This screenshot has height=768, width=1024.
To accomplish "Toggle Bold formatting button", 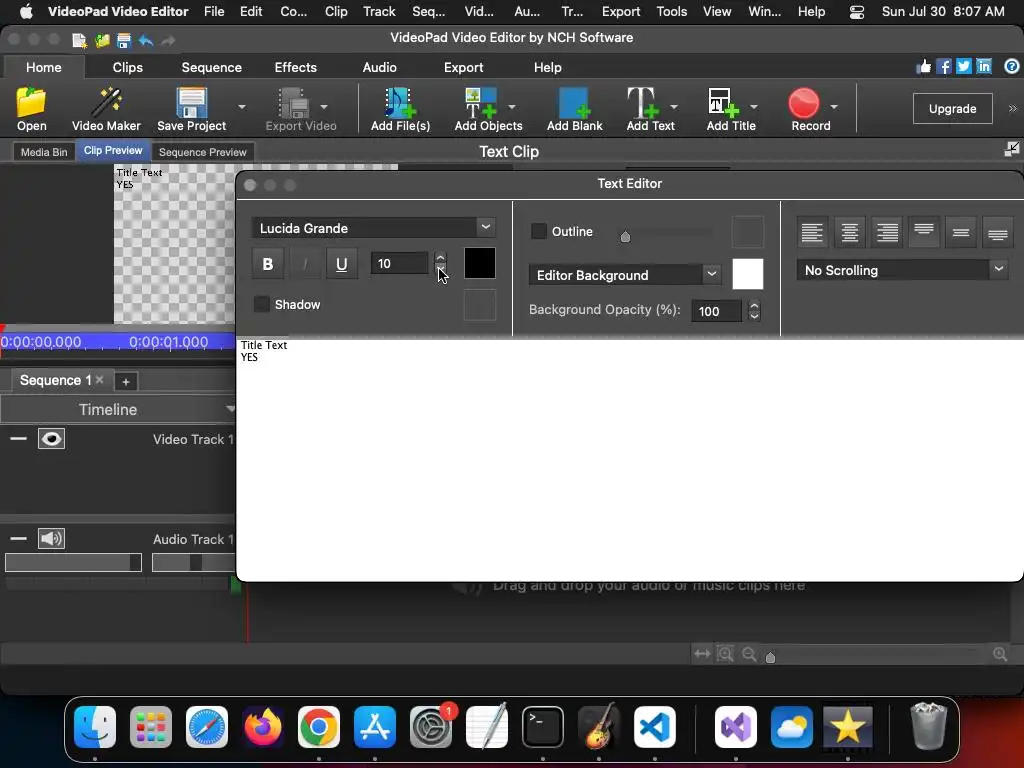I will pyautogui.click(x=268, y=264).
